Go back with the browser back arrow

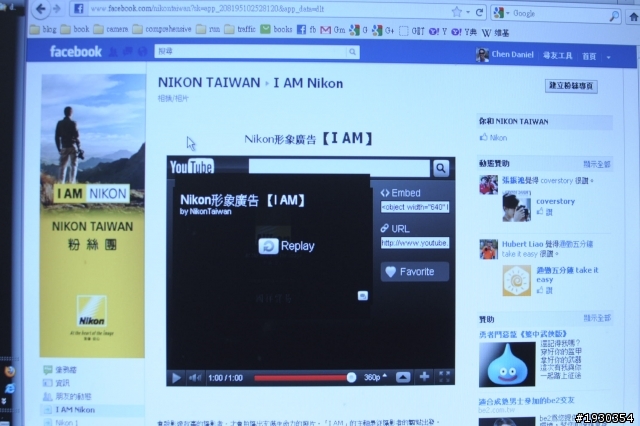point(40,9)
